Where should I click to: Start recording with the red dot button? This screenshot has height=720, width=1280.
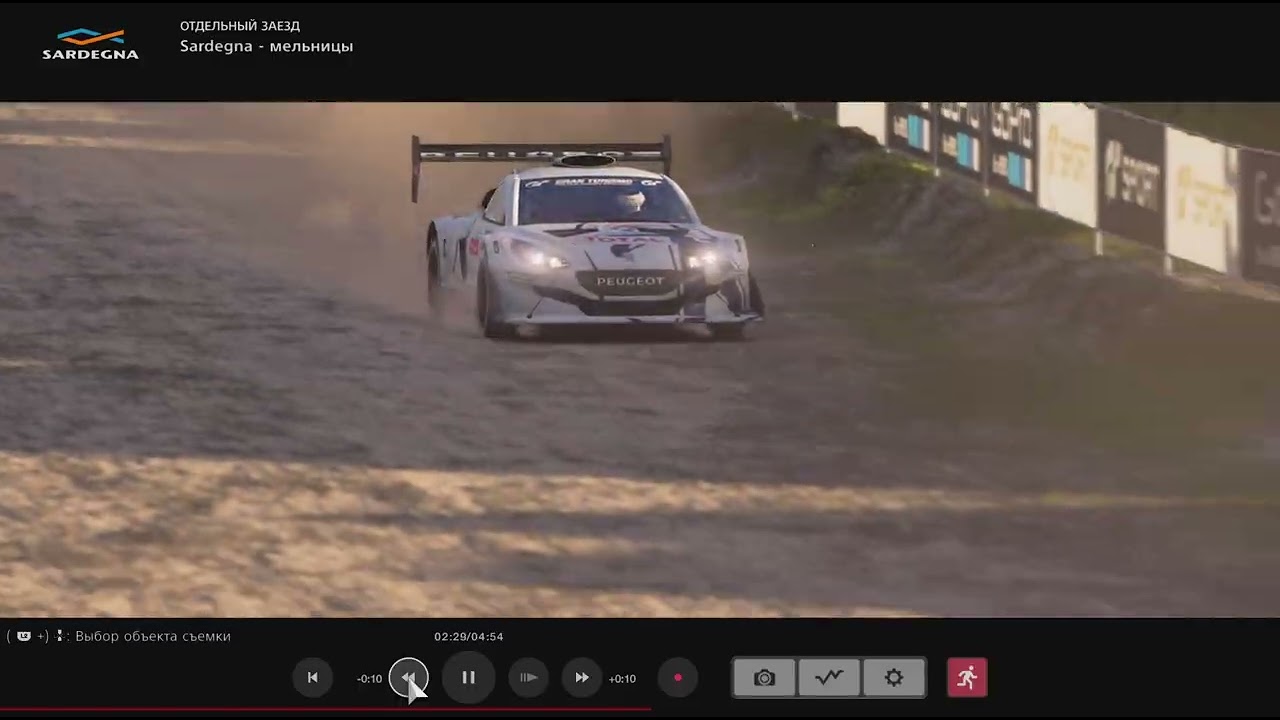click(678, 677)
